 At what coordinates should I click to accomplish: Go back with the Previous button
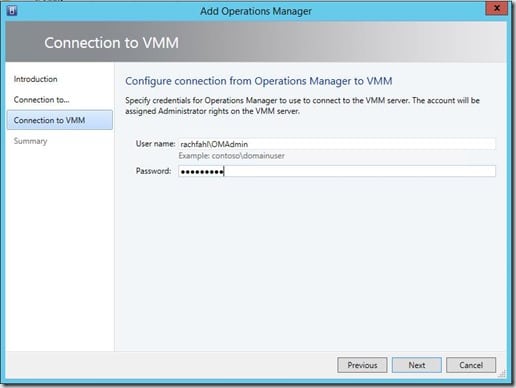coord(362,365)
